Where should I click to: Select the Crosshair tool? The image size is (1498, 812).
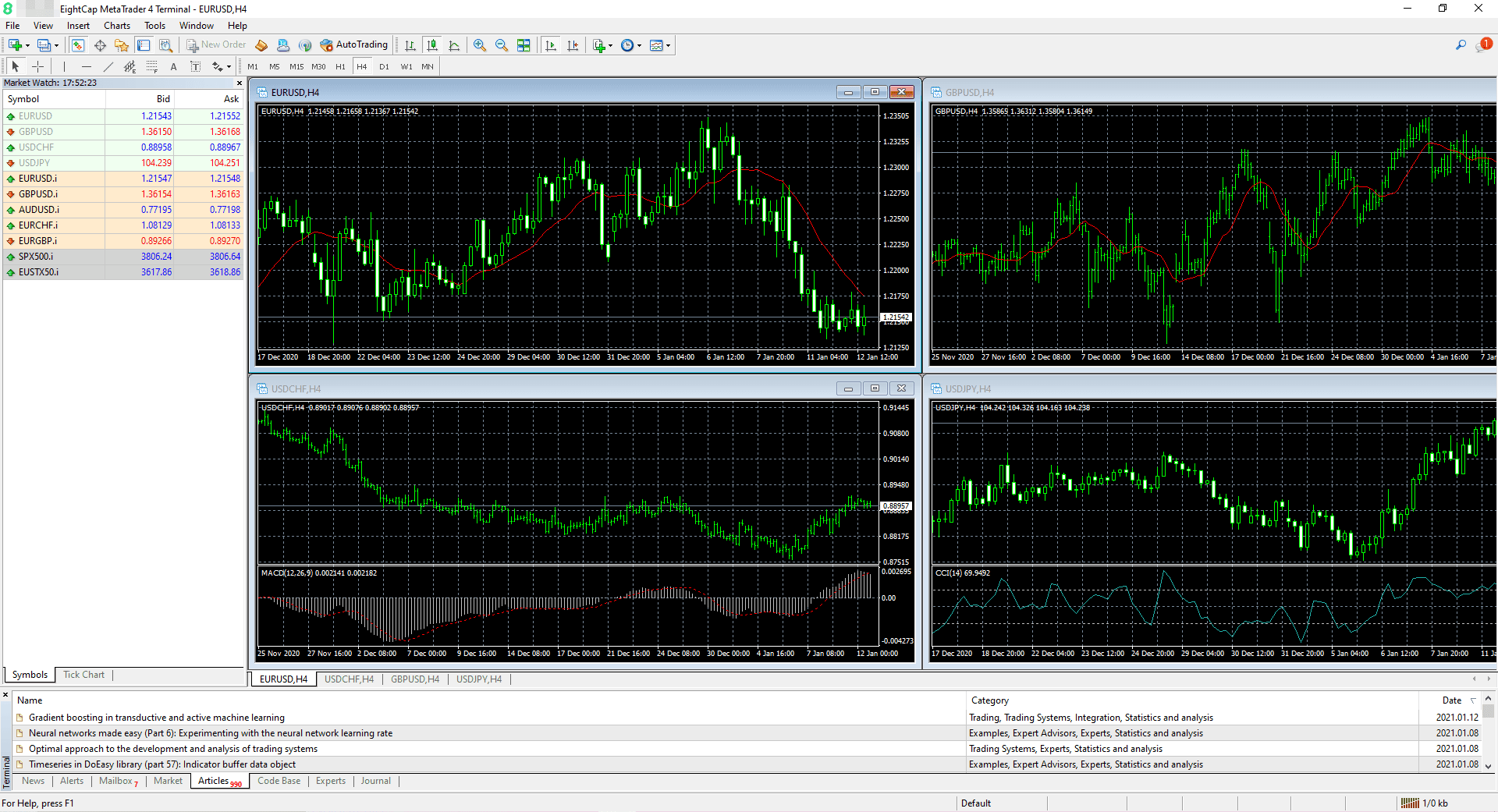37,66
